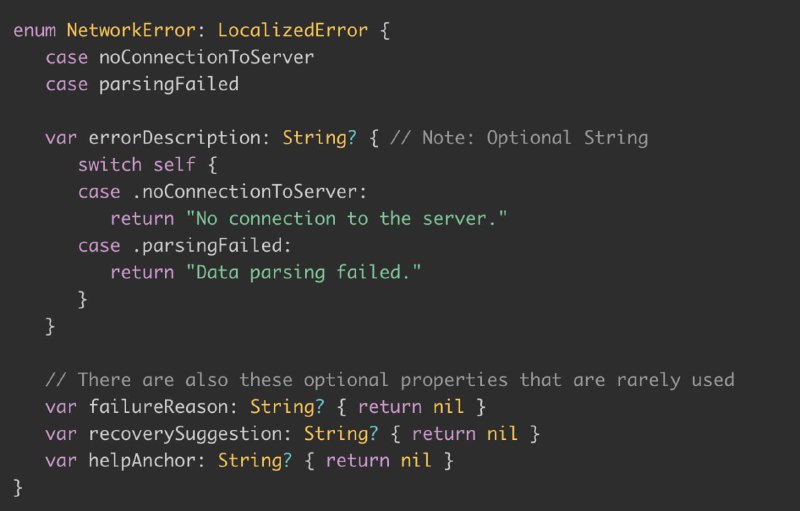Viewport: 800px width, 511px height.
Task: Click the .noConnectionToServer switch case
Action: tap(249, 192)
